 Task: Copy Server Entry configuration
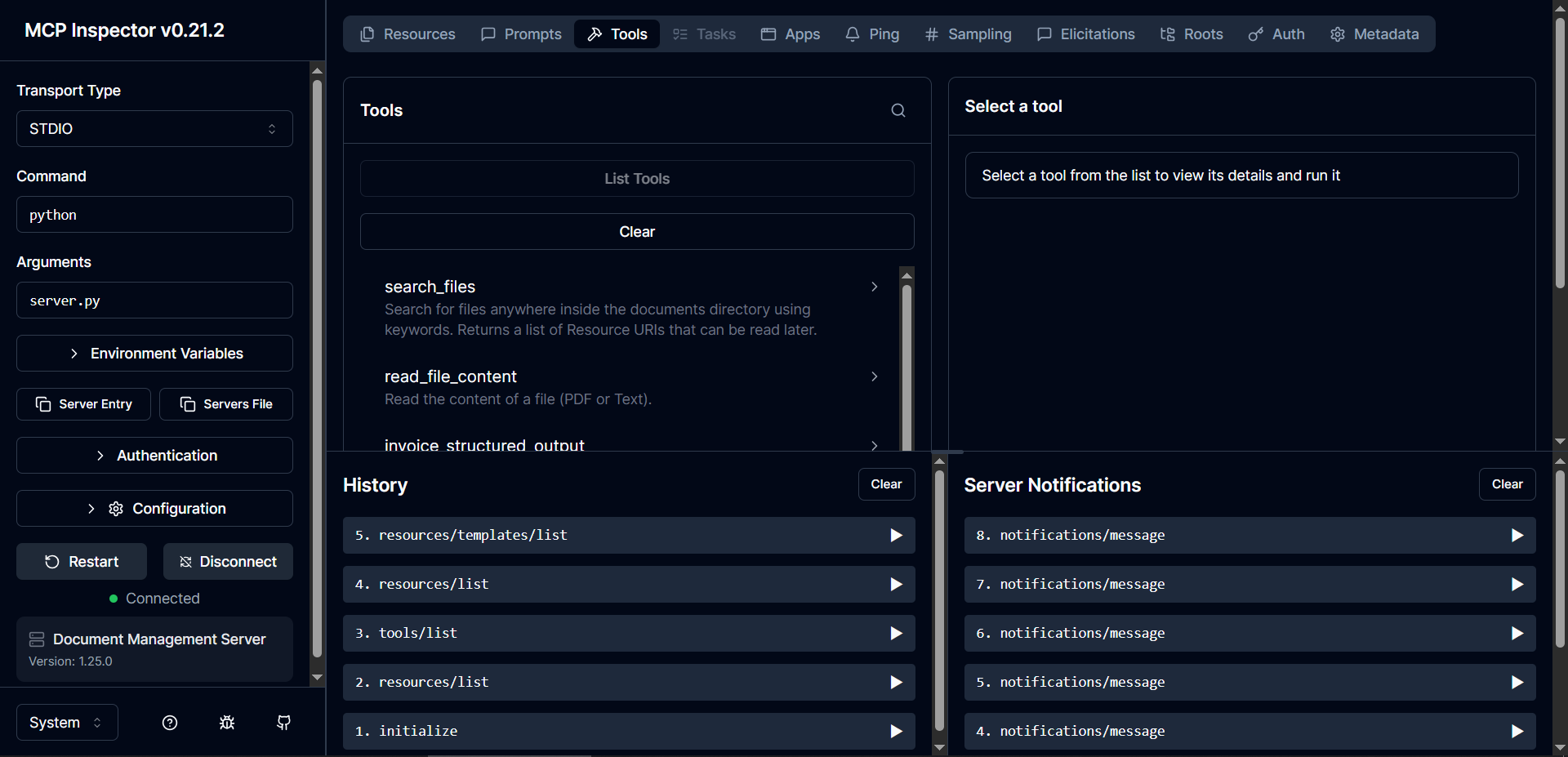pyautogui.click(x=83, y=404)
